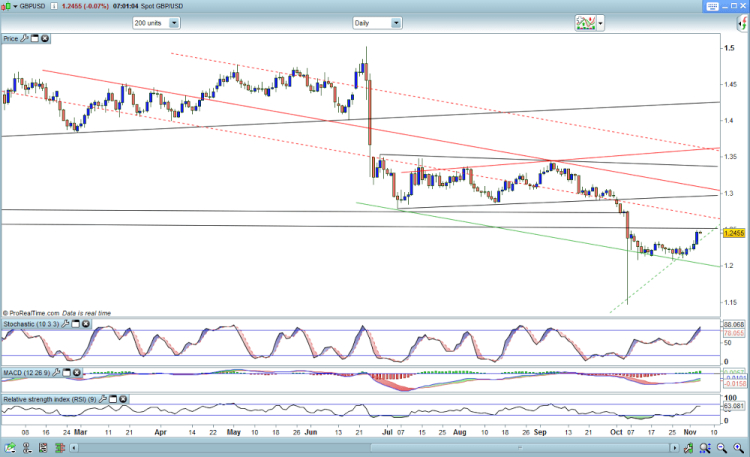This screenshot has height=457, width=750.
Task: Click the Sep label on time axis
Action: (x=540, y=432)
